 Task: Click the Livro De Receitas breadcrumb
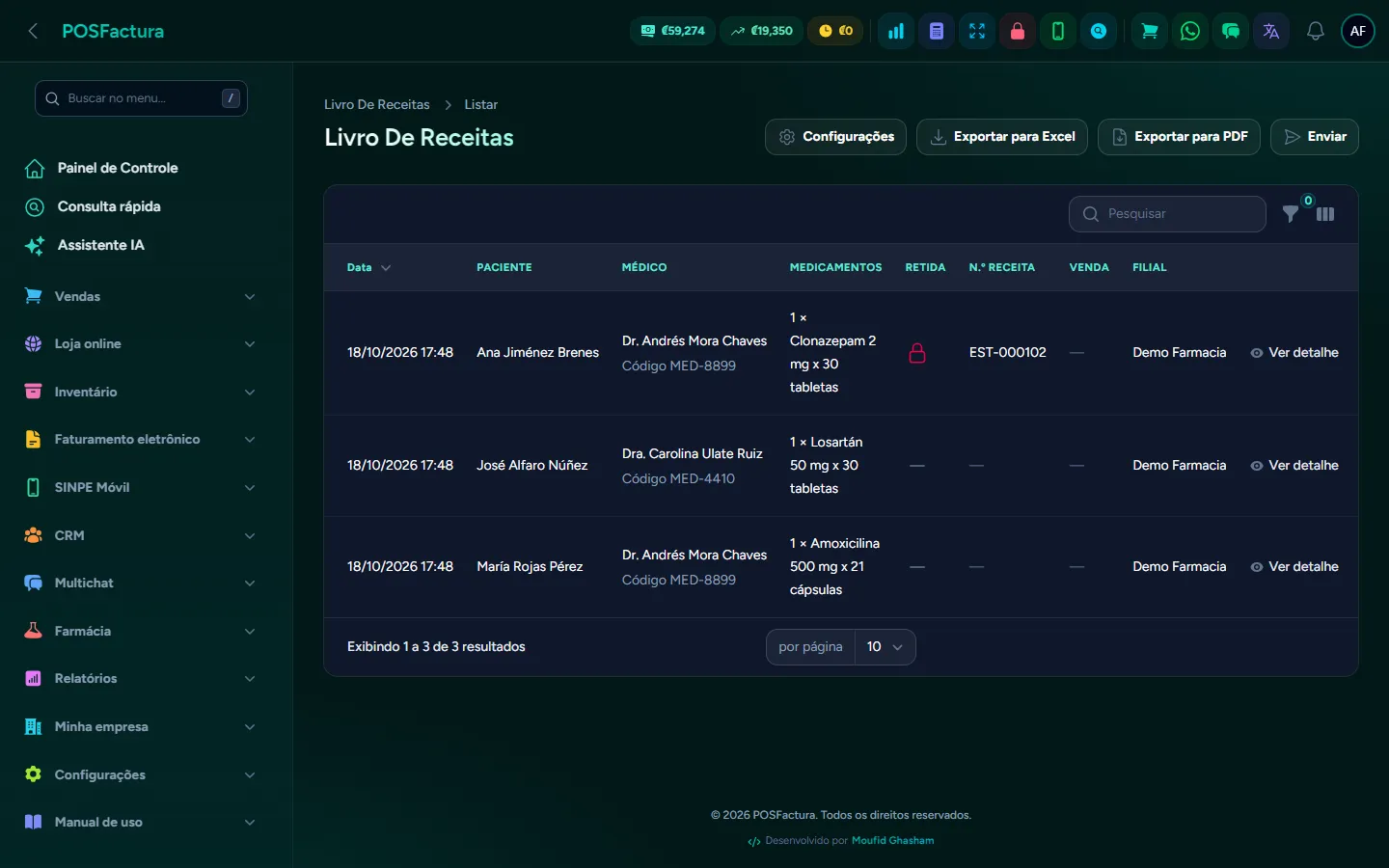click(x=377, y=104)
